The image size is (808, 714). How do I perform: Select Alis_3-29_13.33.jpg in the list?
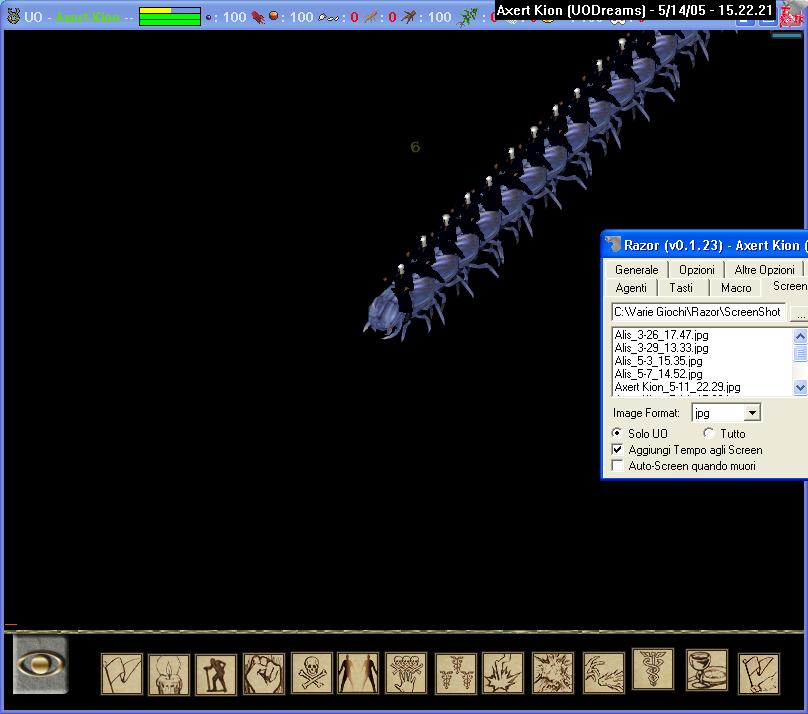pyautogui.click(x=661, y=348)
